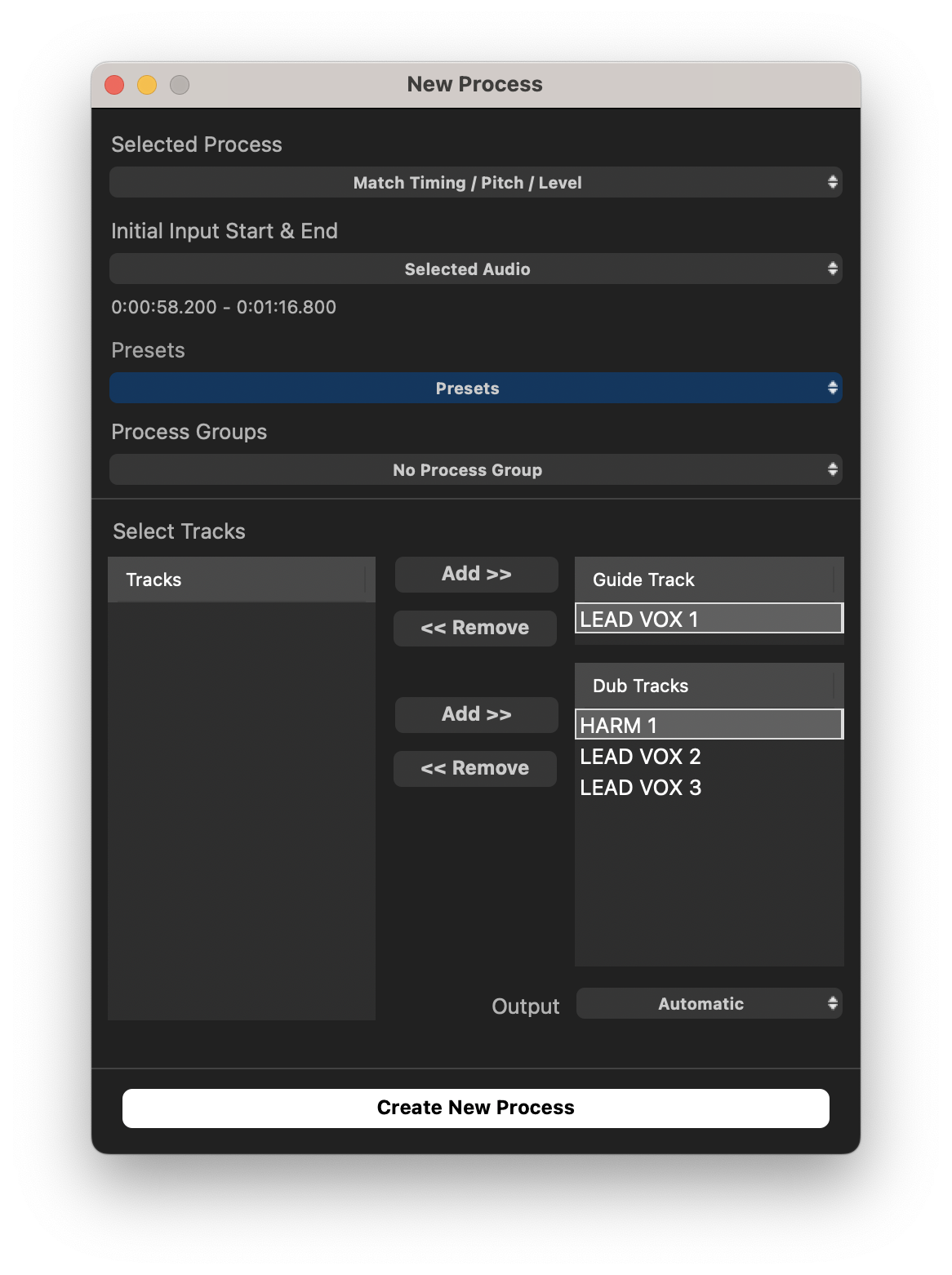This screenshot has height=1275, width=952.
Task: Click << Remove for Dub Tracks
Action: [474, 769]
